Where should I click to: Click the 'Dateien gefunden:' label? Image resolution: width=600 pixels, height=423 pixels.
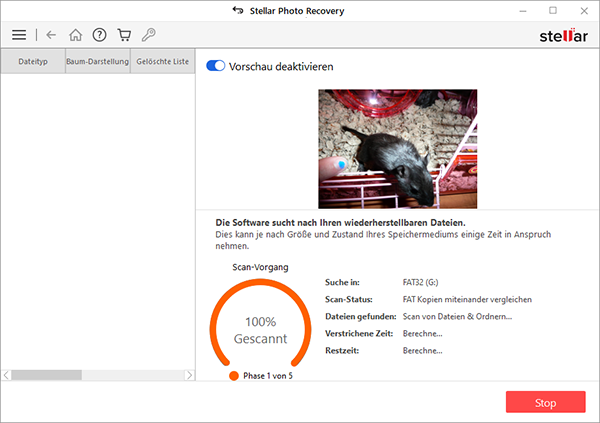pos(361,317)
